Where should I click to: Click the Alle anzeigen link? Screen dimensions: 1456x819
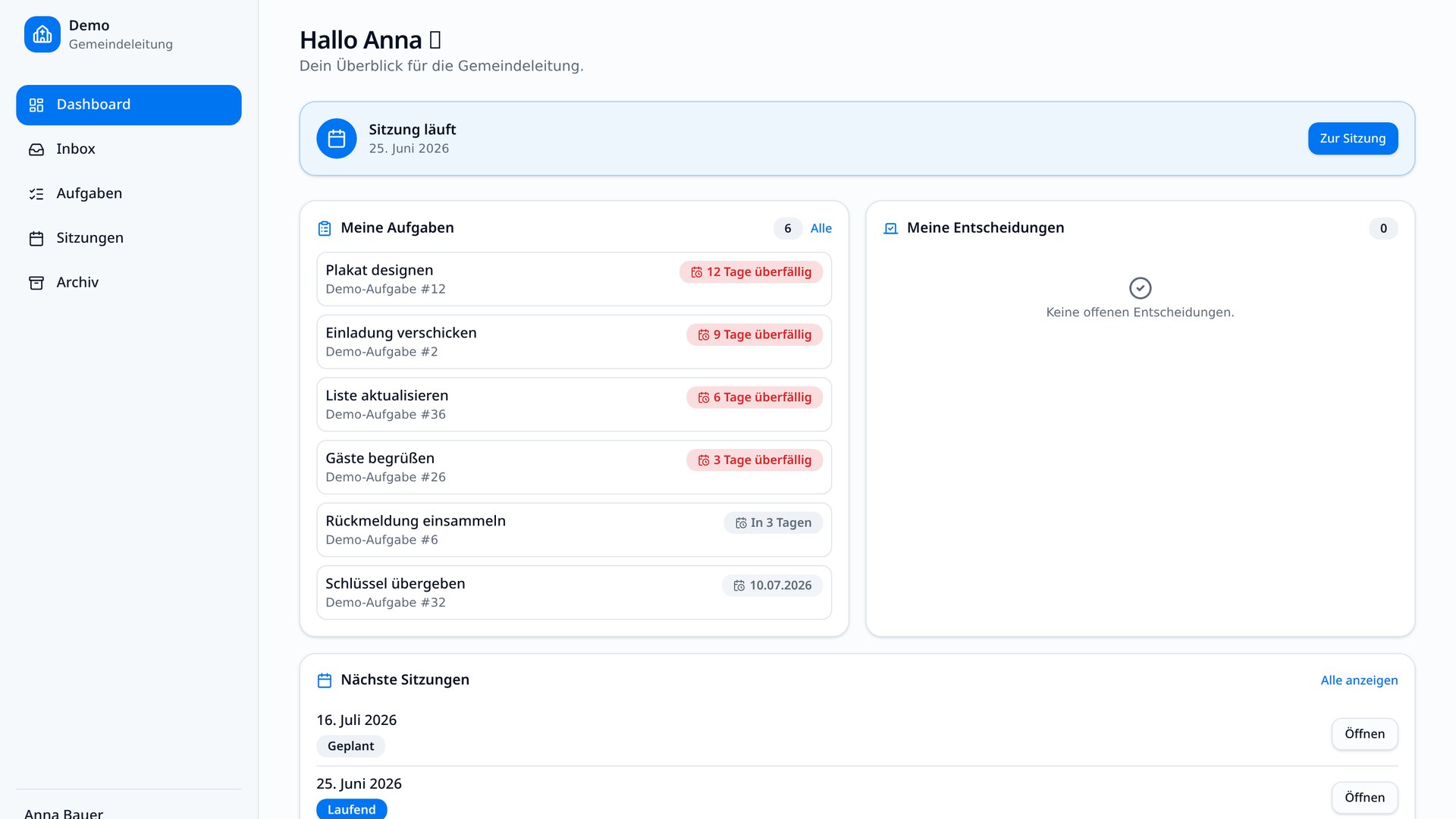[1359, 680]
